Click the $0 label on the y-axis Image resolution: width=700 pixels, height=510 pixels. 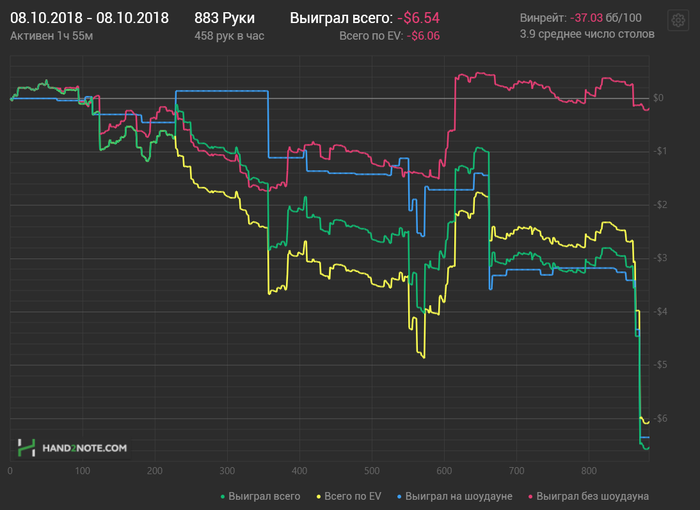tap(658, 98)
